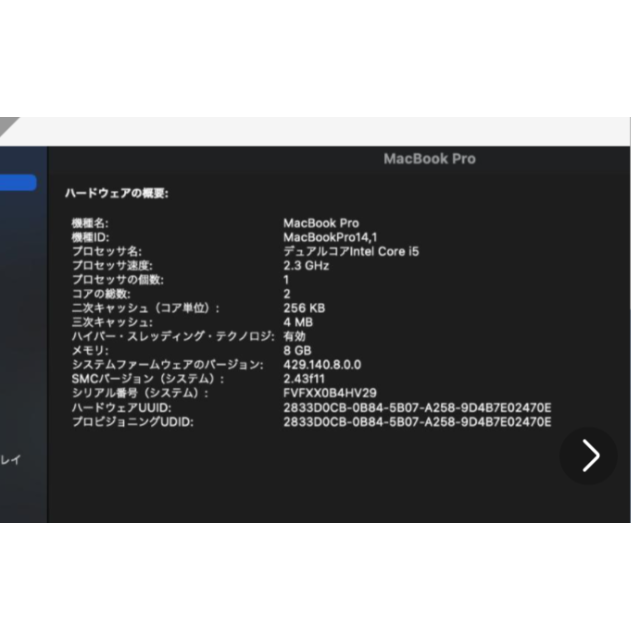Select the ハードウェアの概要 heading
The height and width of the screenshot is (640, 640).
tap(117, 193)
